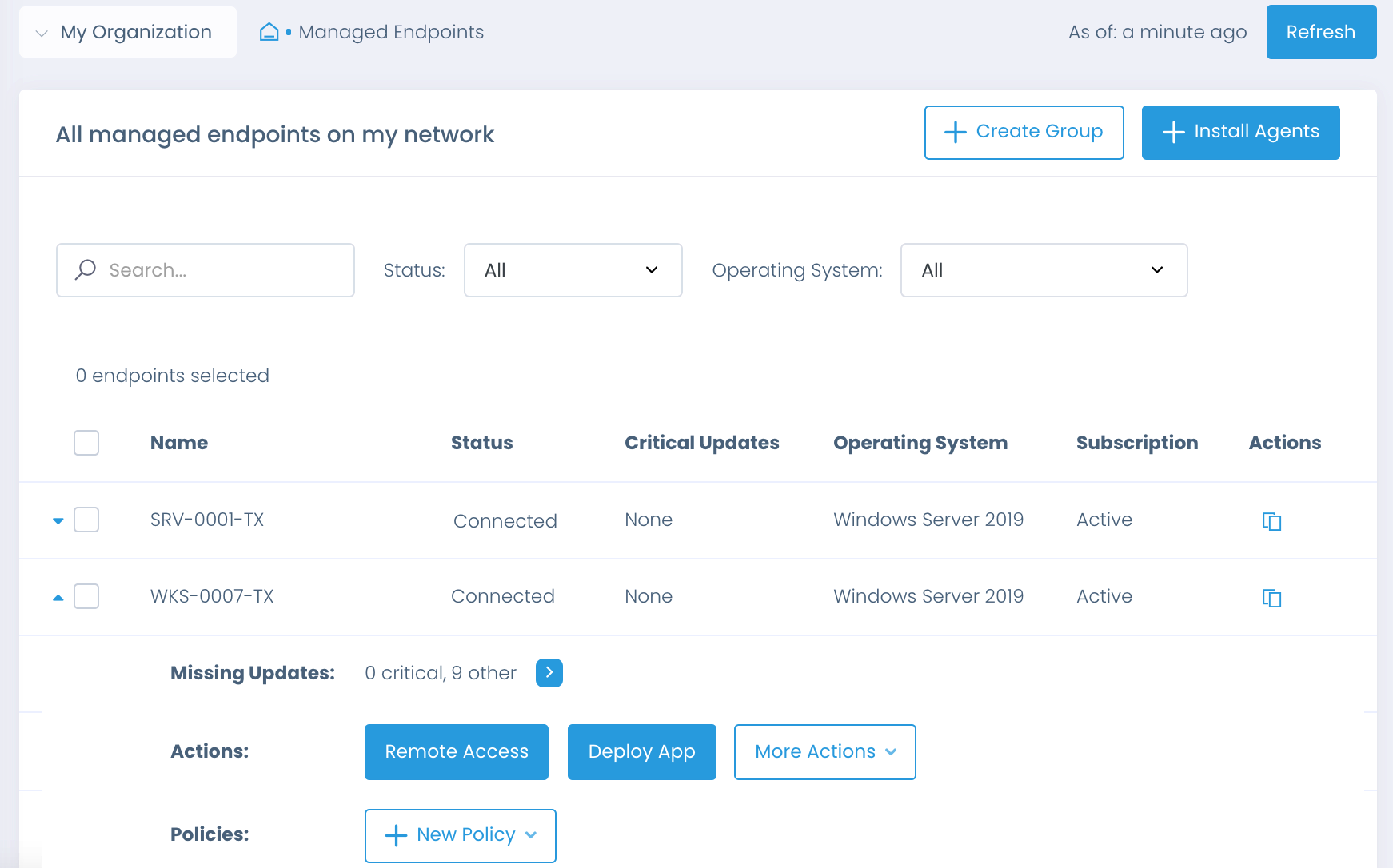The height and width of the screenshot is (868, 1393).
Task: Click the magnifying glass search icon
Action: click(x=85, y=270)
